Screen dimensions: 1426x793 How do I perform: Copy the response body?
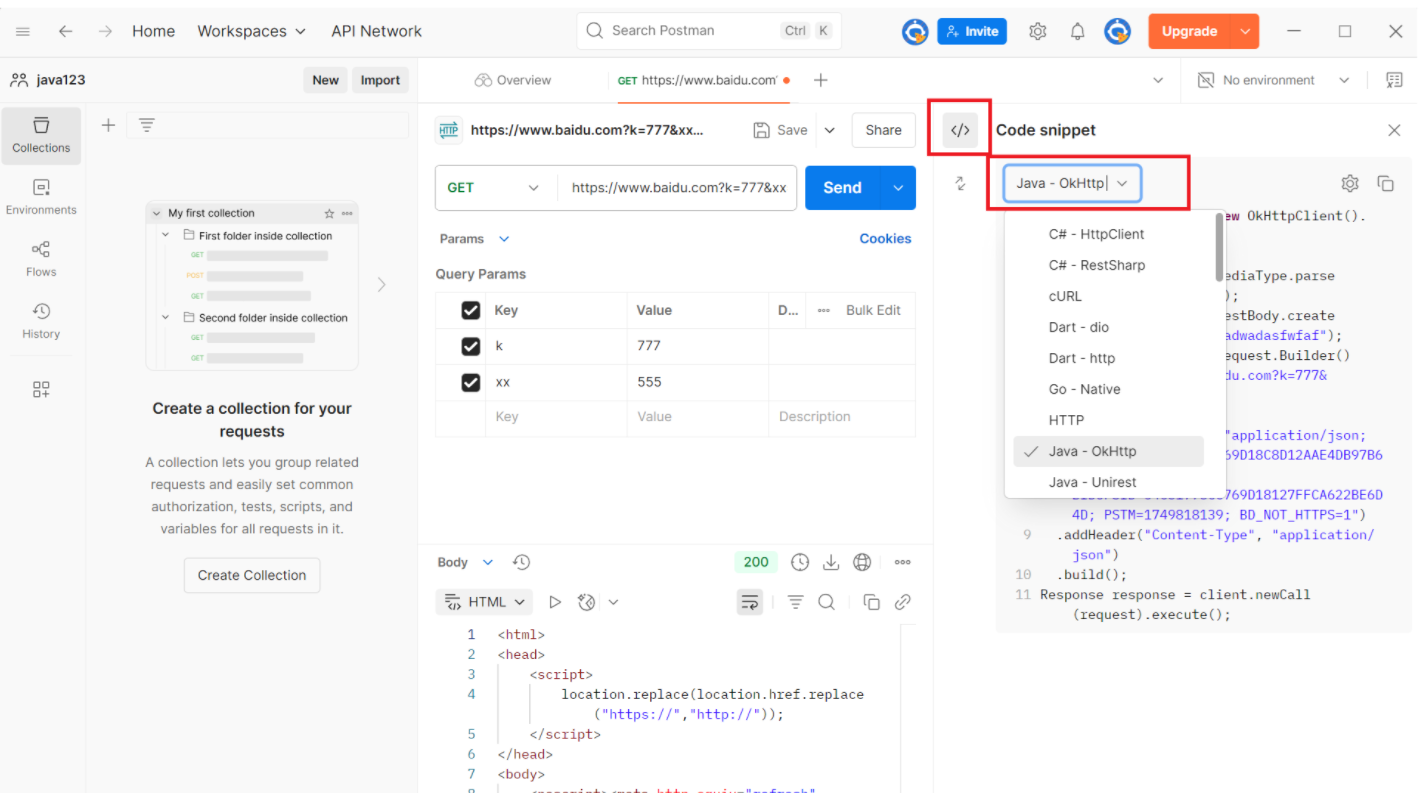click(x=871, y=602)
